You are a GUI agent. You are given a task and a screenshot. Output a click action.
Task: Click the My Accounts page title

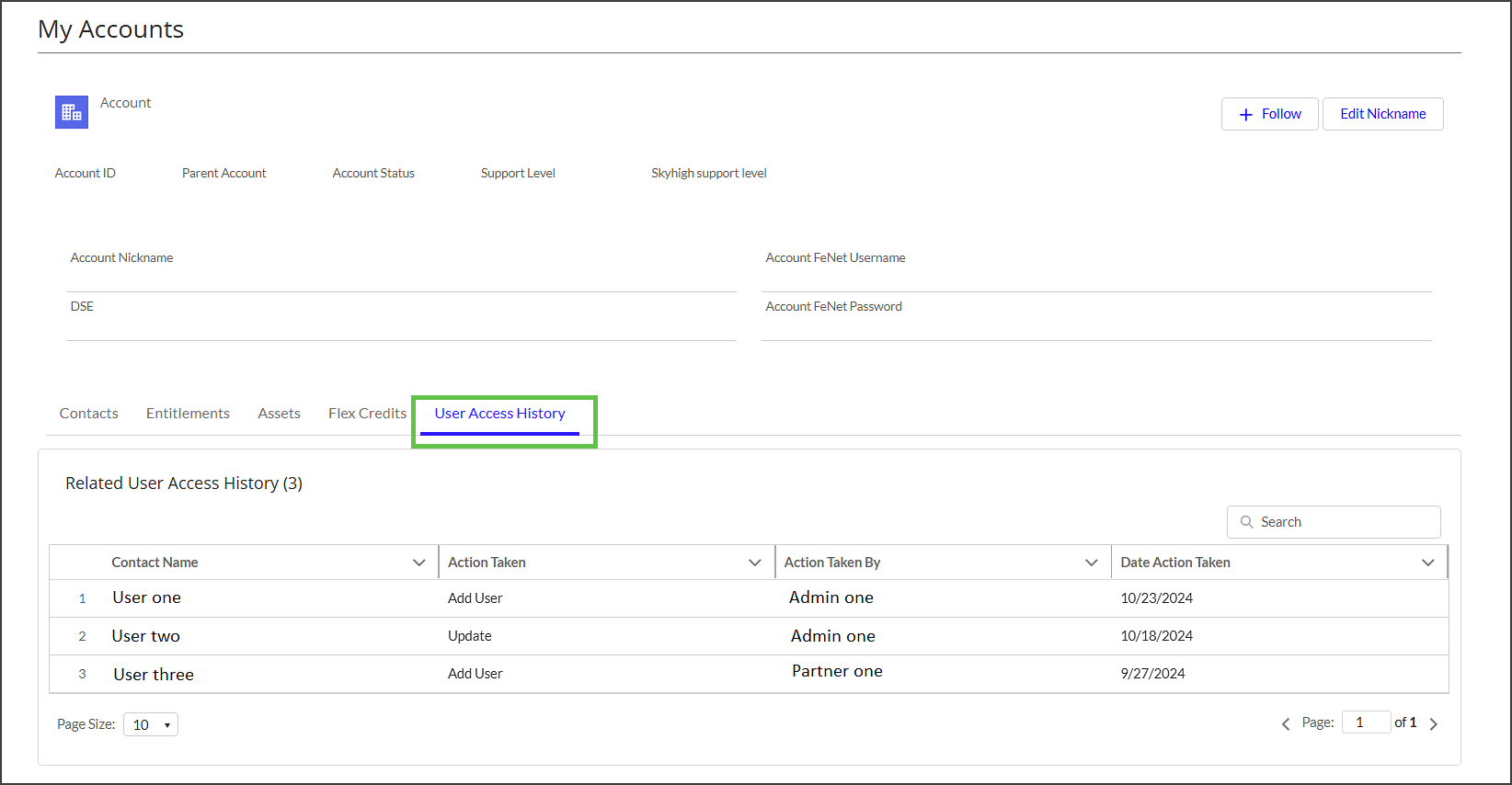(111, 29)
